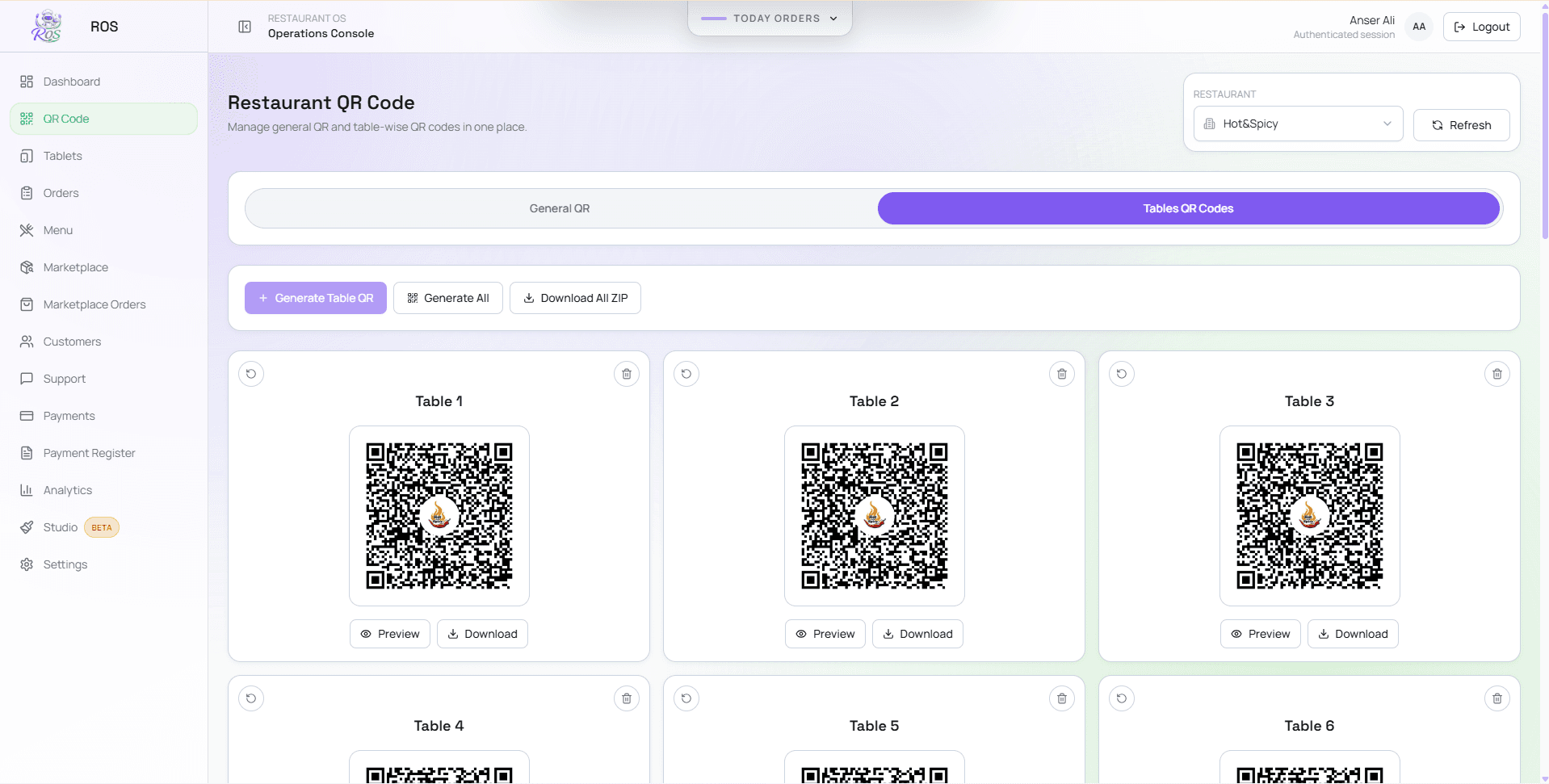1549x784 pixels.
Task: Log out with the Logout button
Action: click(1481, 27)
